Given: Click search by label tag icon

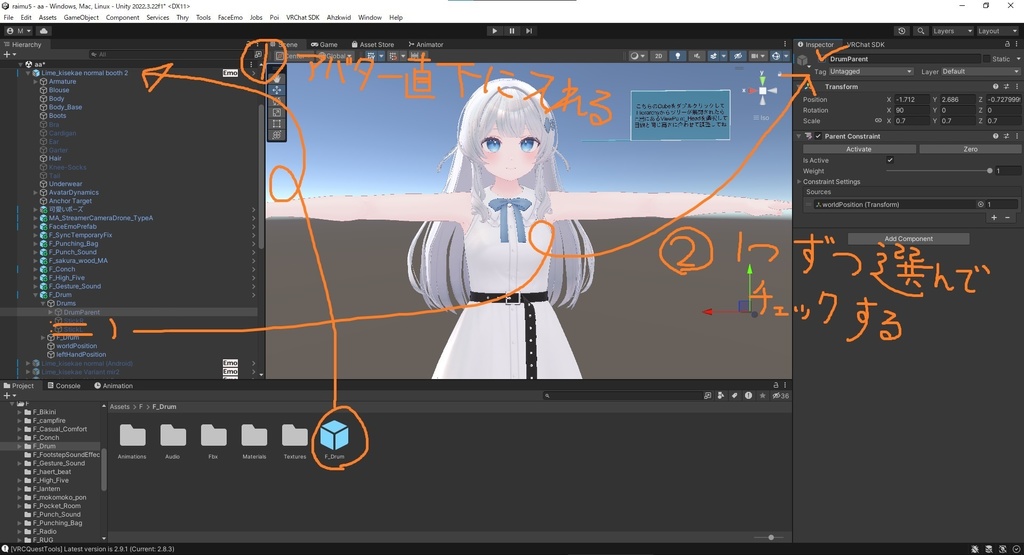Looking at the screenshot, I should (735, 396).
